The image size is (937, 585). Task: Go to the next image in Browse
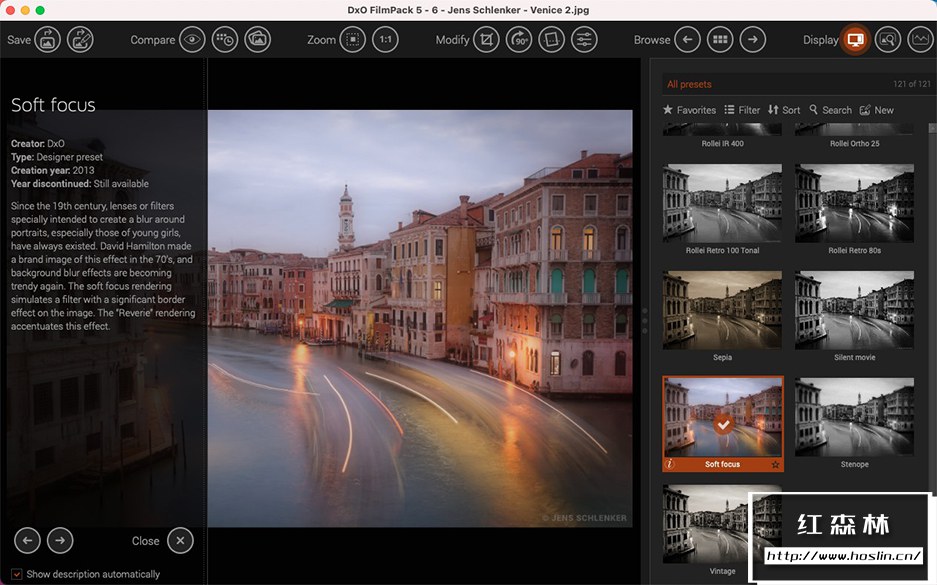(x=752, y=40)
